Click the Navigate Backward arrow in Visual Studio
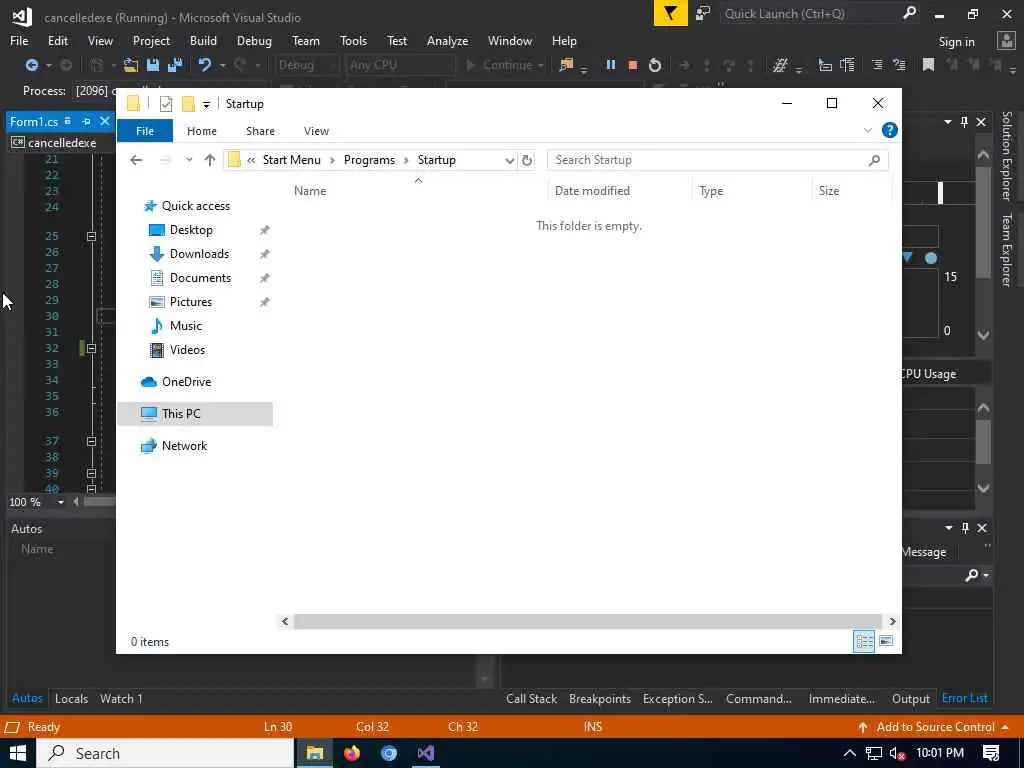 pyautogui.click(x=31, y=65)
